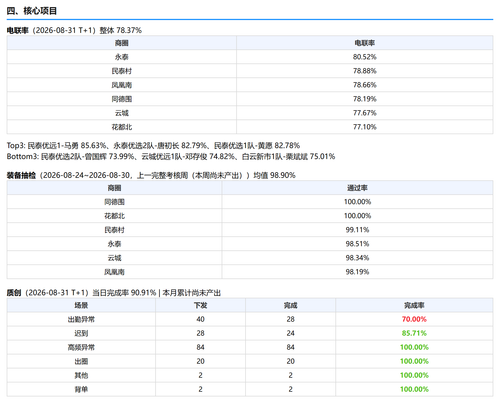Image resolution: width=500 pixels, height=403 pixels.
Task: Select 云城 in the 电联率 table
Action: (122, 113)
